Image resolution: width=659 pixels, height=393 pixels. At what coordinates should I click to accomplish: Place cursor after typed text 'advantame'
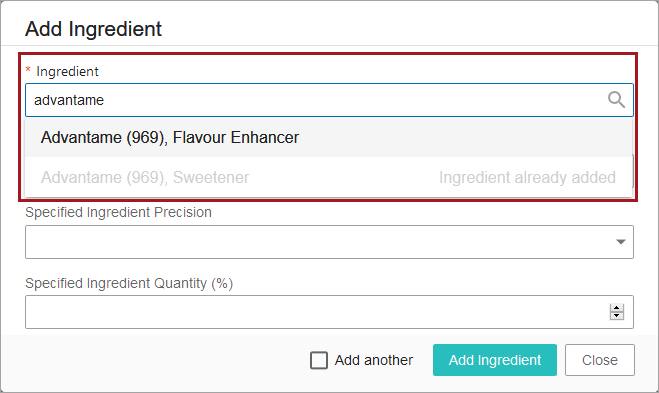pos(105,100)
